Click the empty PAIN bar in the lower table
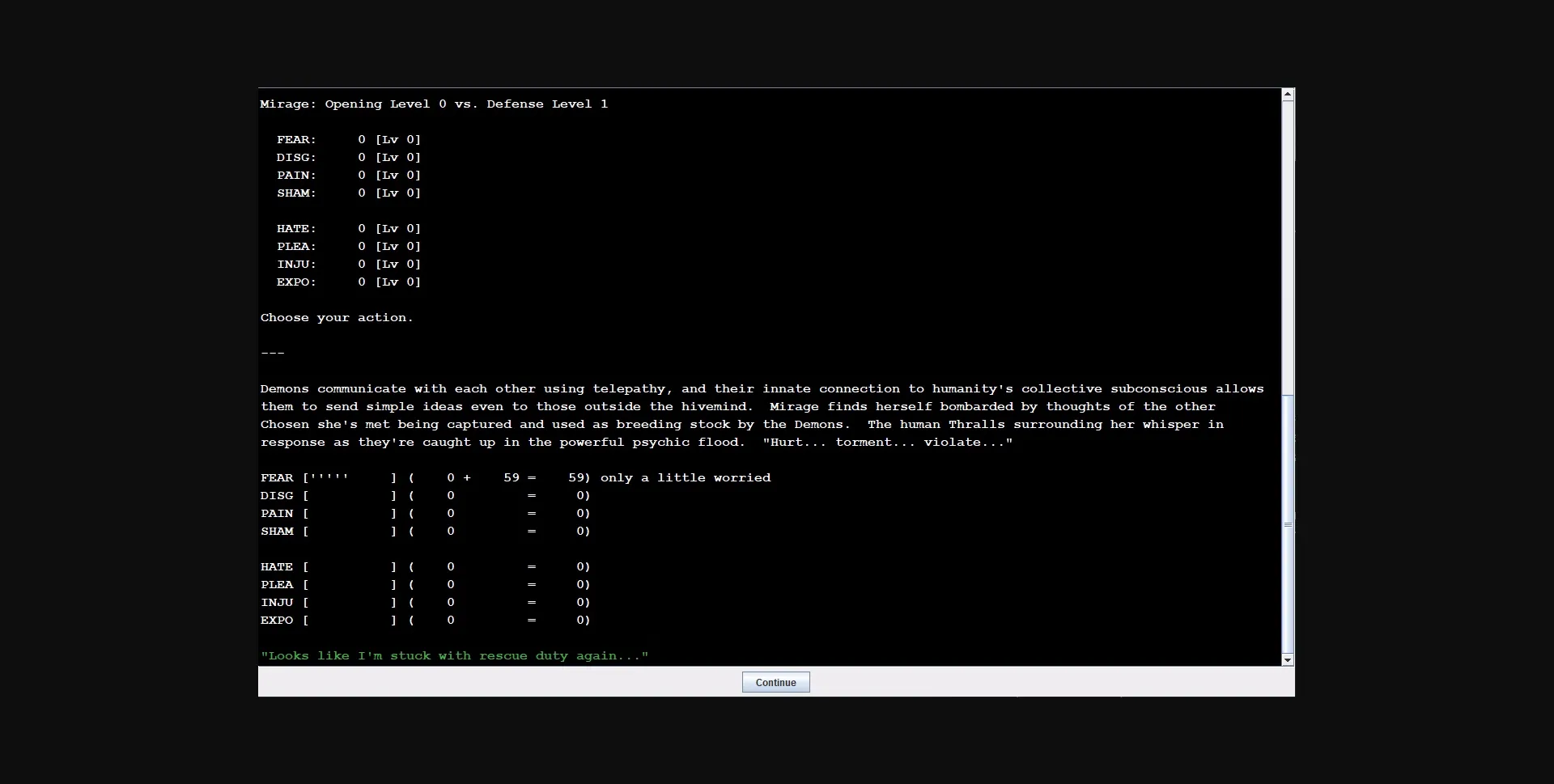 point(350,514)
